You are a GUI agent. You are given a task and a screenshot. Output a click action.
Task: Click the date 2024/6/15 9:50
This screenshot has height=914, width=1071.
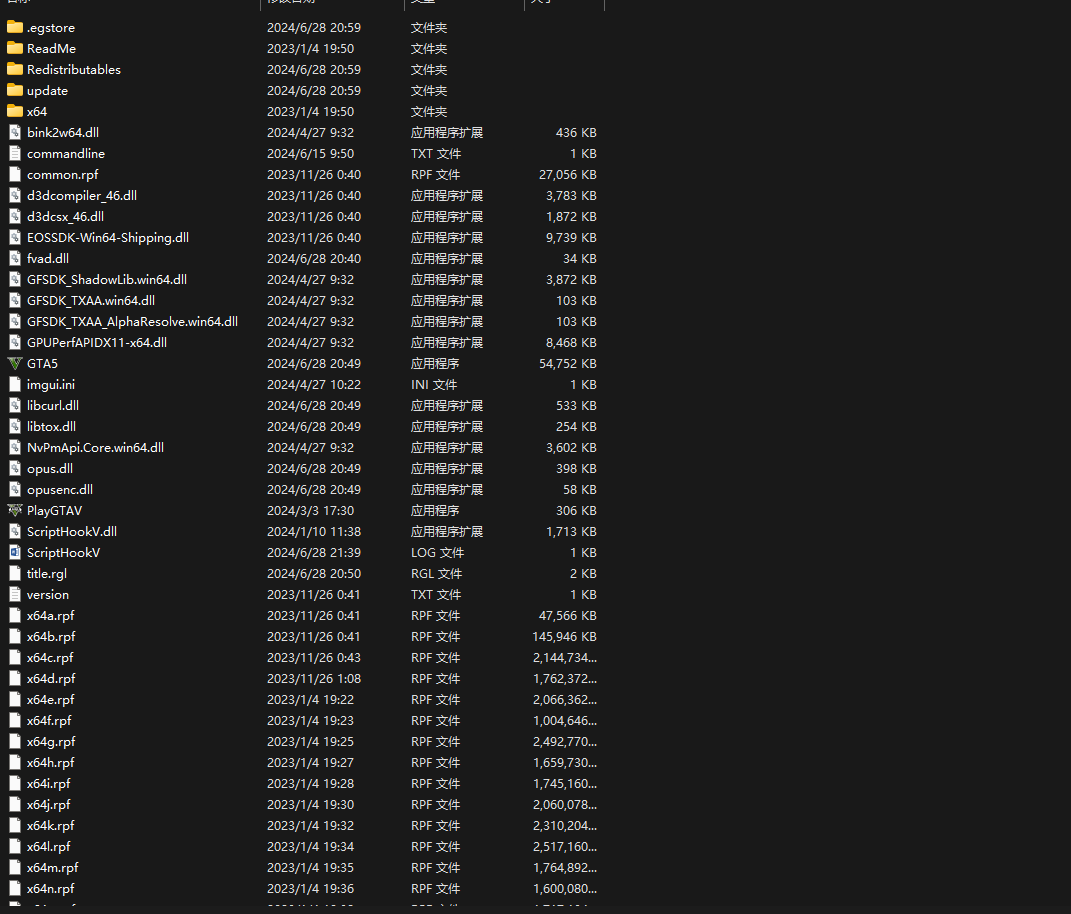pyautogui.click(x=311, y=154)
